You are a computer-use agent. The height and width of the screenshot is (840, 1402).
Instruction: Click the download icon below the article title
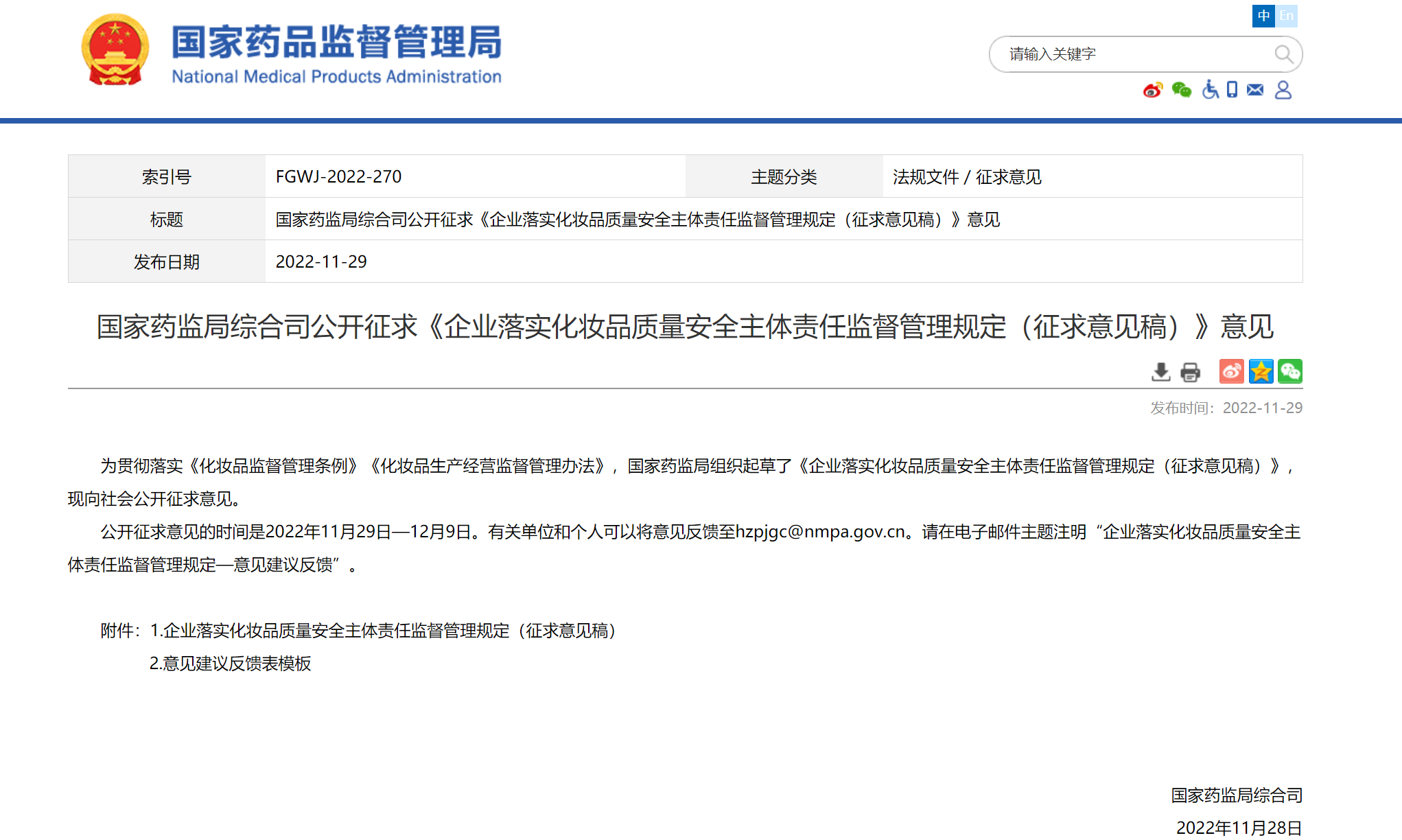(x=1160, y=371)
